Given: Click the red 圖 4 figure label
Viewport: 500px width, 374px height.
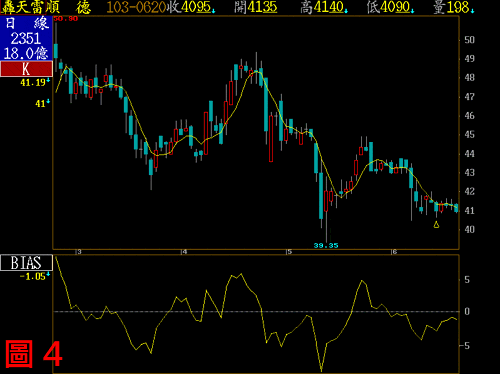Looking at the screenshot, I should [x=34, y=354].
